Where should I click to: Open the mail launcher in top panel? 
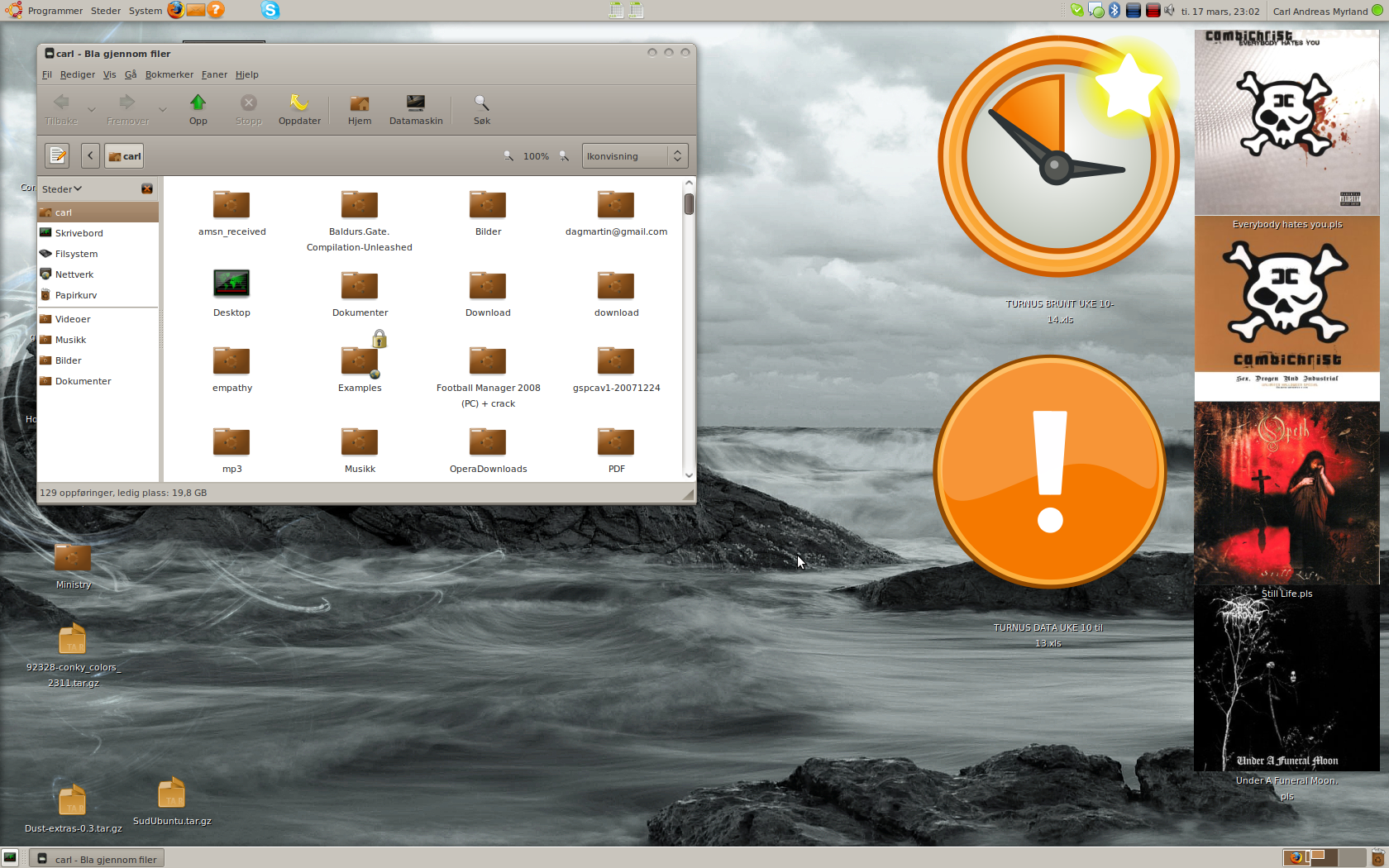[x=196, y=10]
